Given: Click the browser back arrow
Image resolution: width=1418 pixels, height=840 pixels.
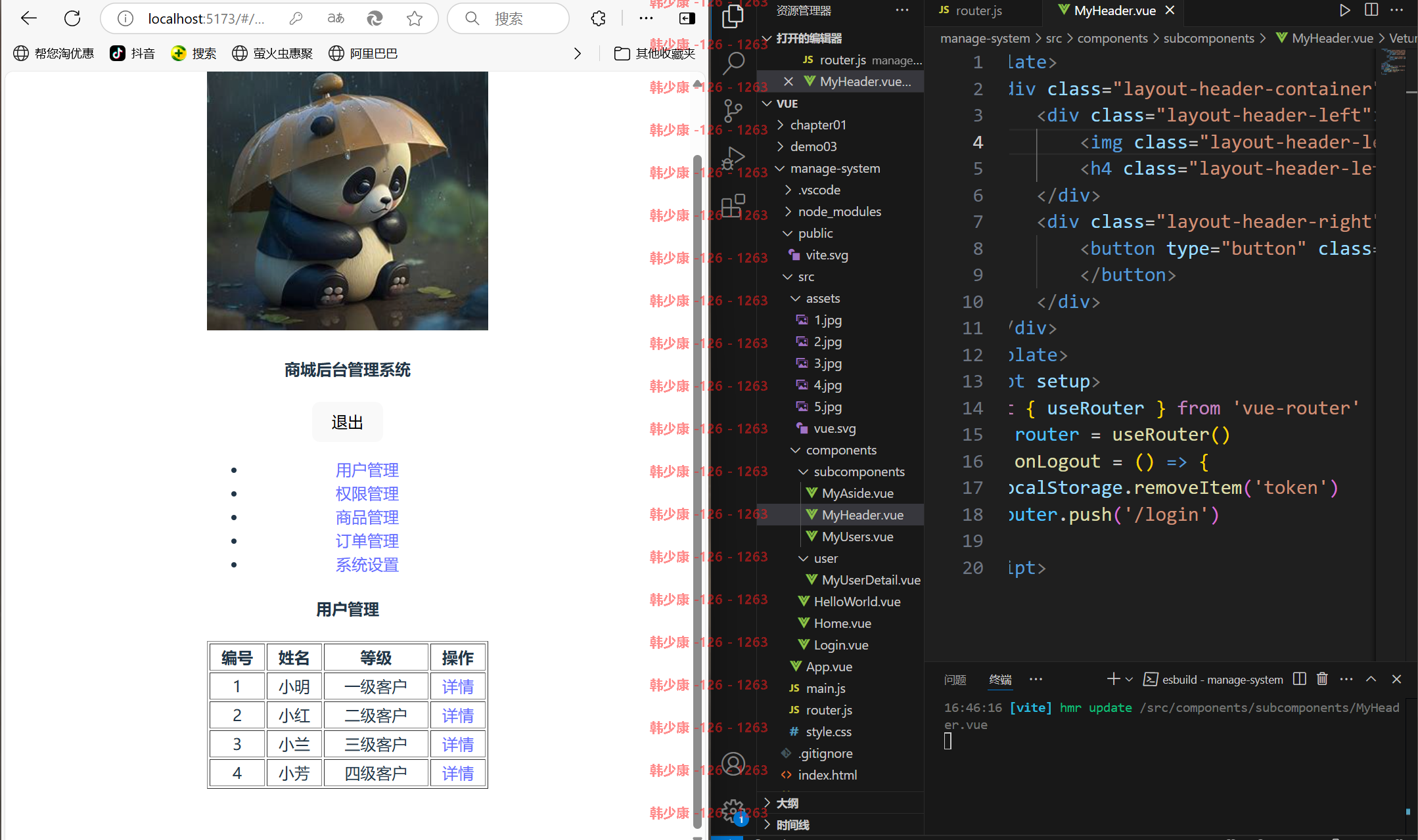Looking at the screenshot, I should (x=28, y=18).
